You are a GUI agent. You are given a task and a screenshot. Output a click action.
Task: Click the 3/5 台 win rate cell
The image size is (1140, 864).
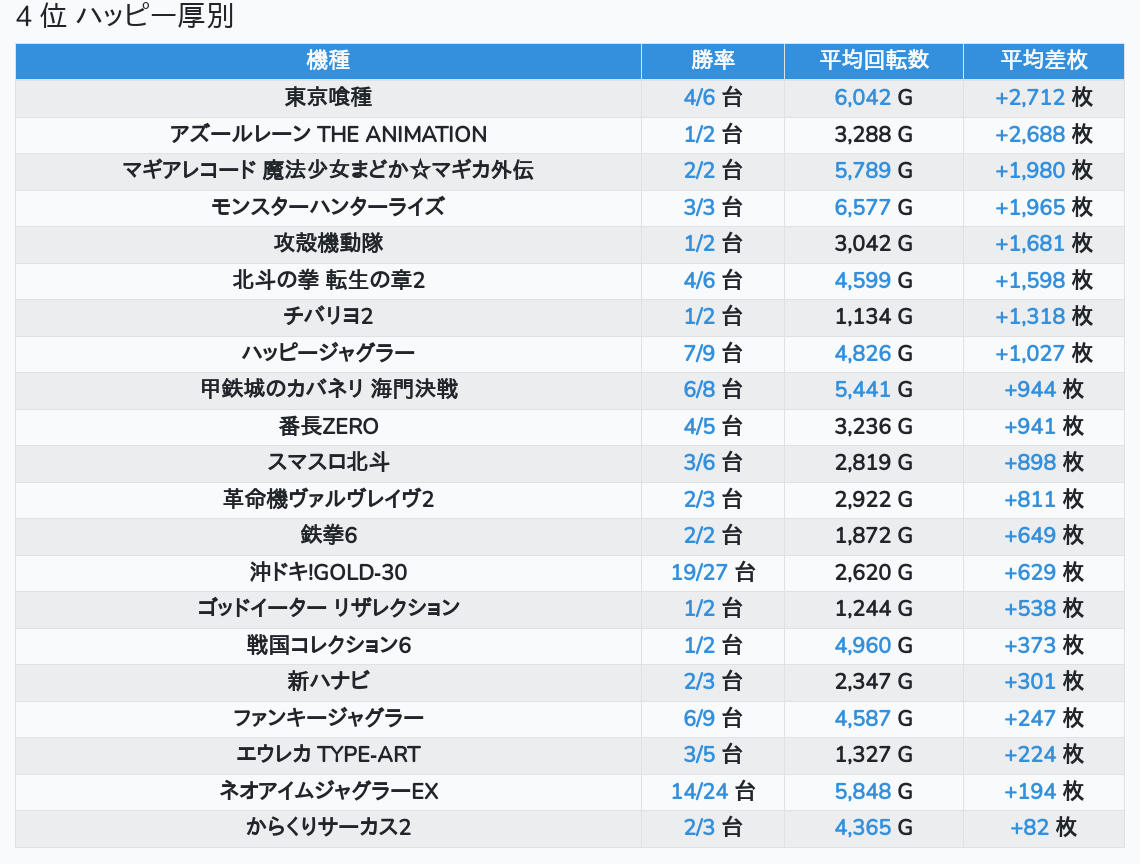(712, 754)
